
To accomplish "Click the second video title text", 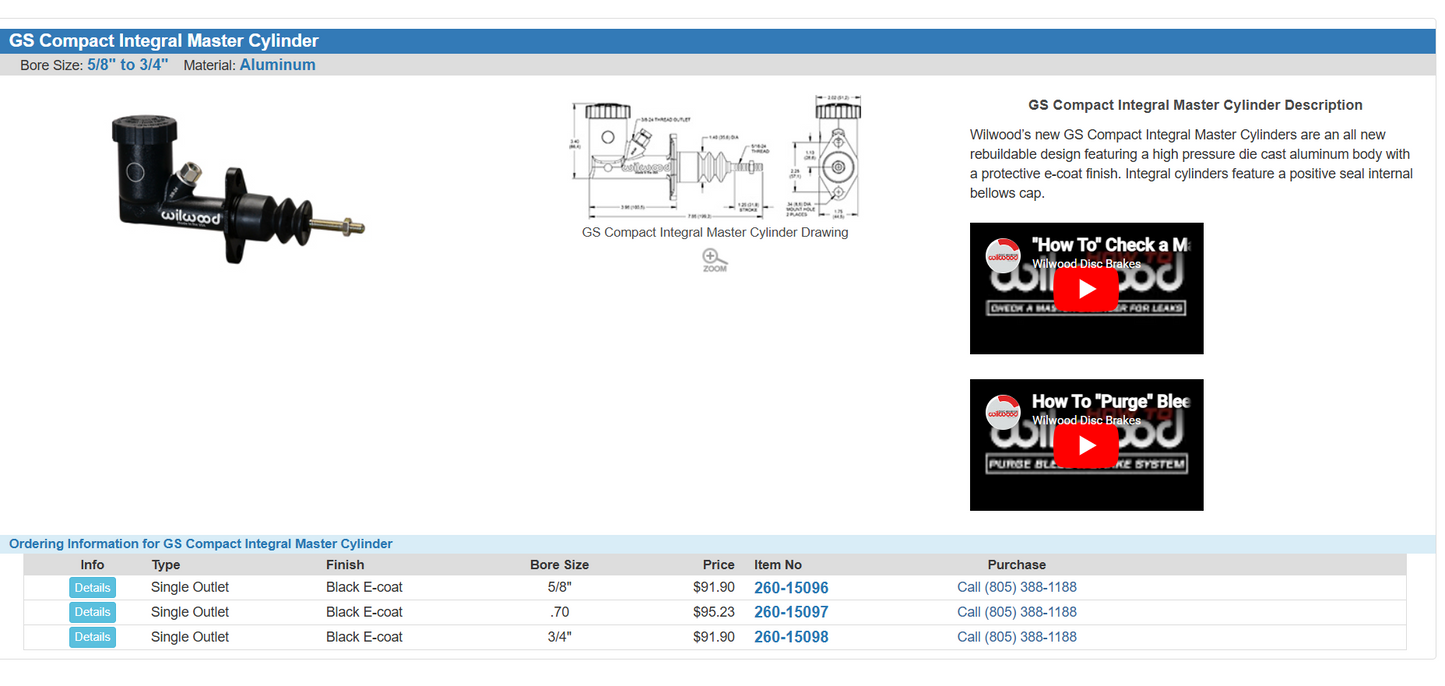I will (x=1111, y=401).
